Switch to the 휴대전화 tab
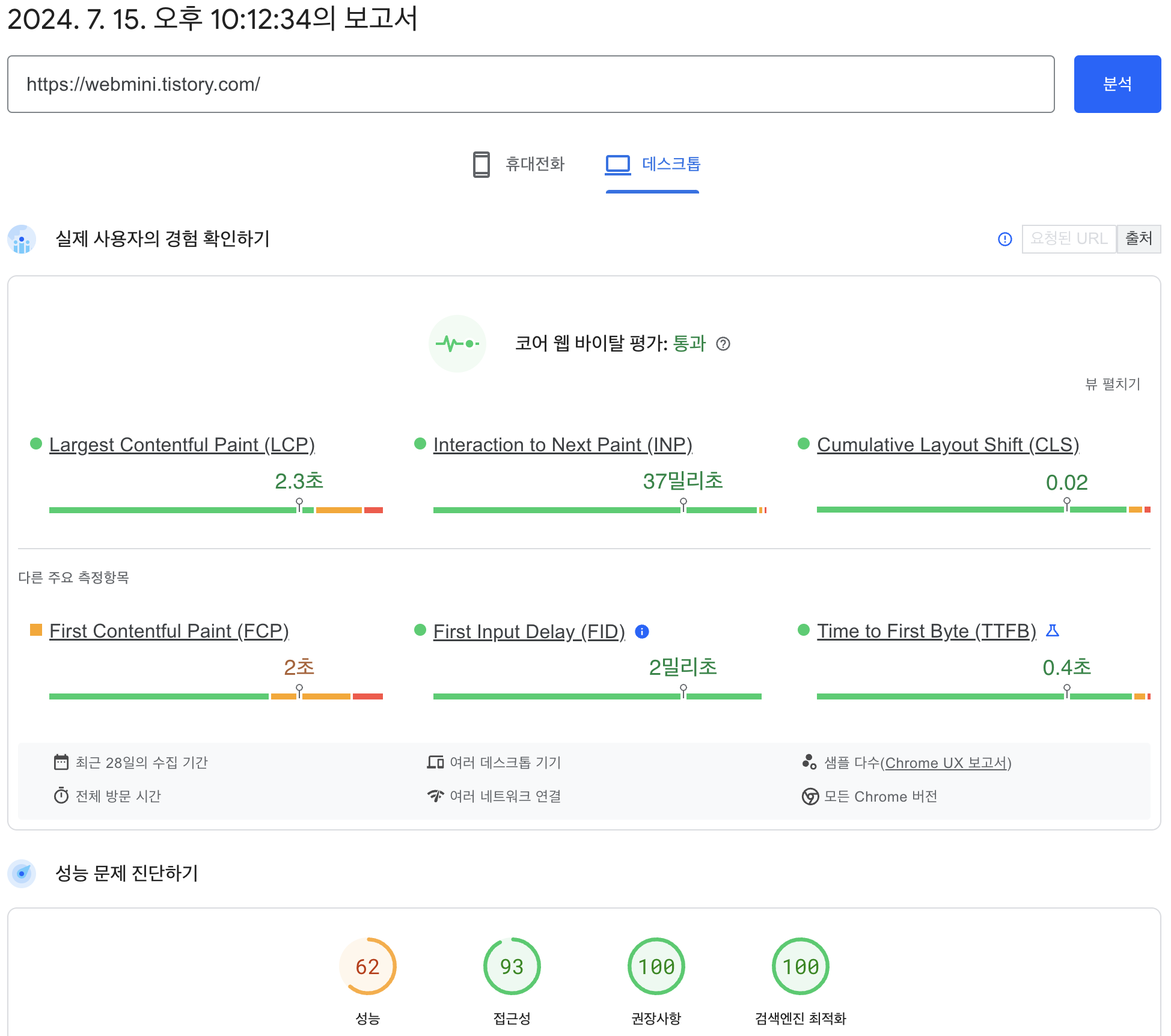The height and width of the screenshot is (1036, 1171). 534,164
